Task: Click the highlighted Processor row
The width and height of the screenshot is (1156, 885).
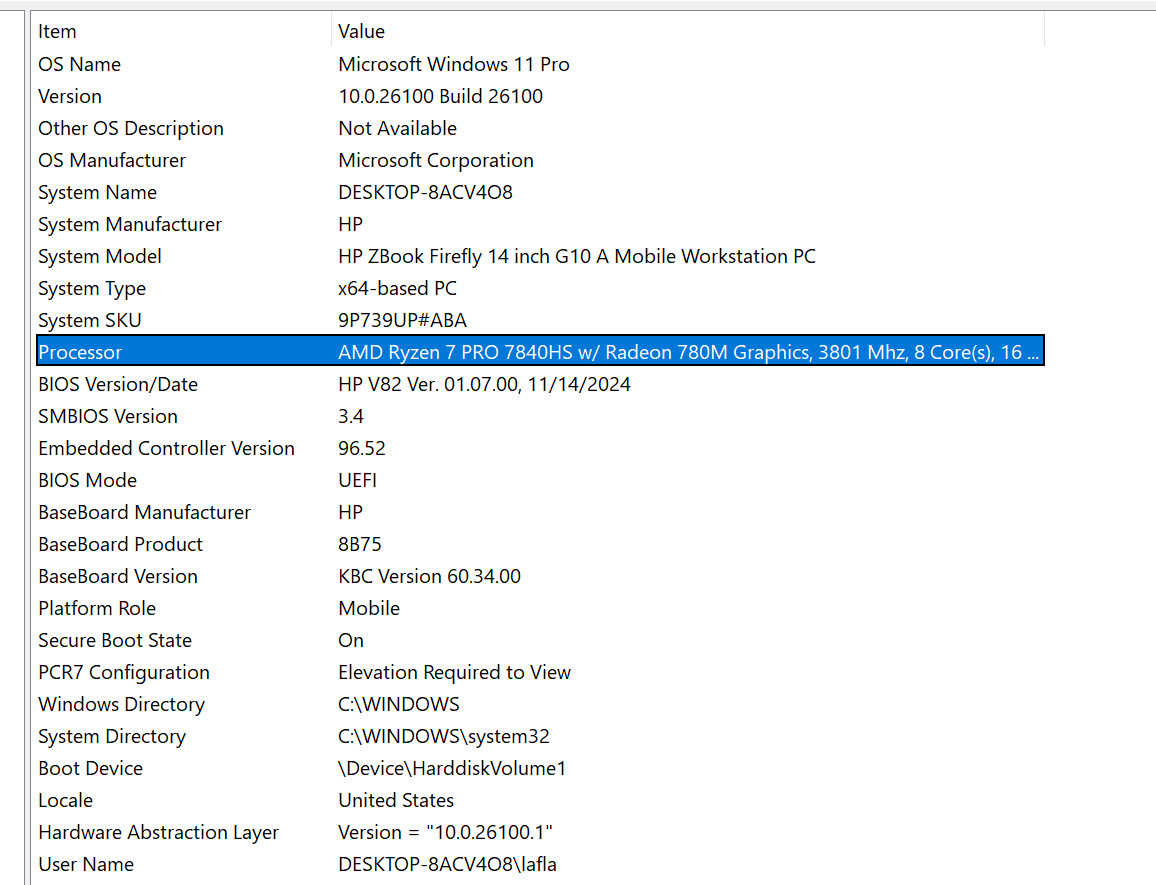Action: (540, 352)
